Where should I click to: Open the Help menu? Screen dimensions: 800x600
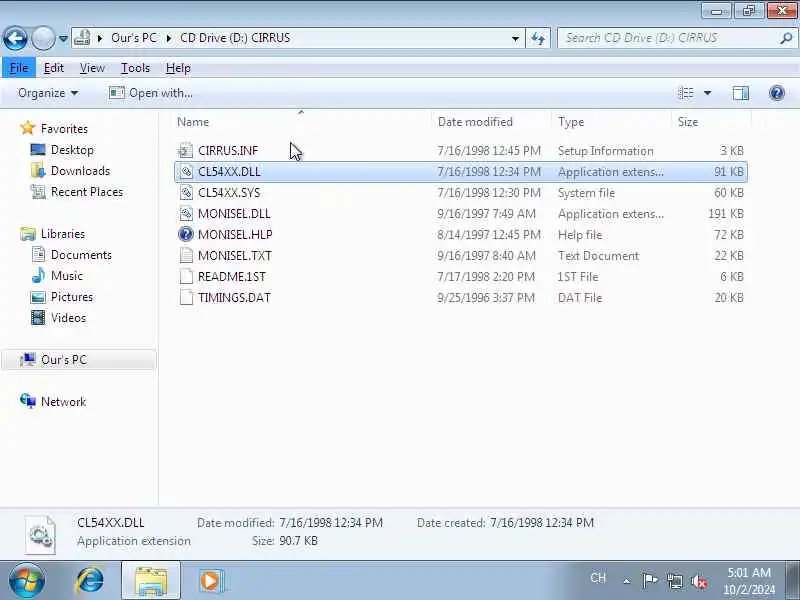[x=178, y=68]
